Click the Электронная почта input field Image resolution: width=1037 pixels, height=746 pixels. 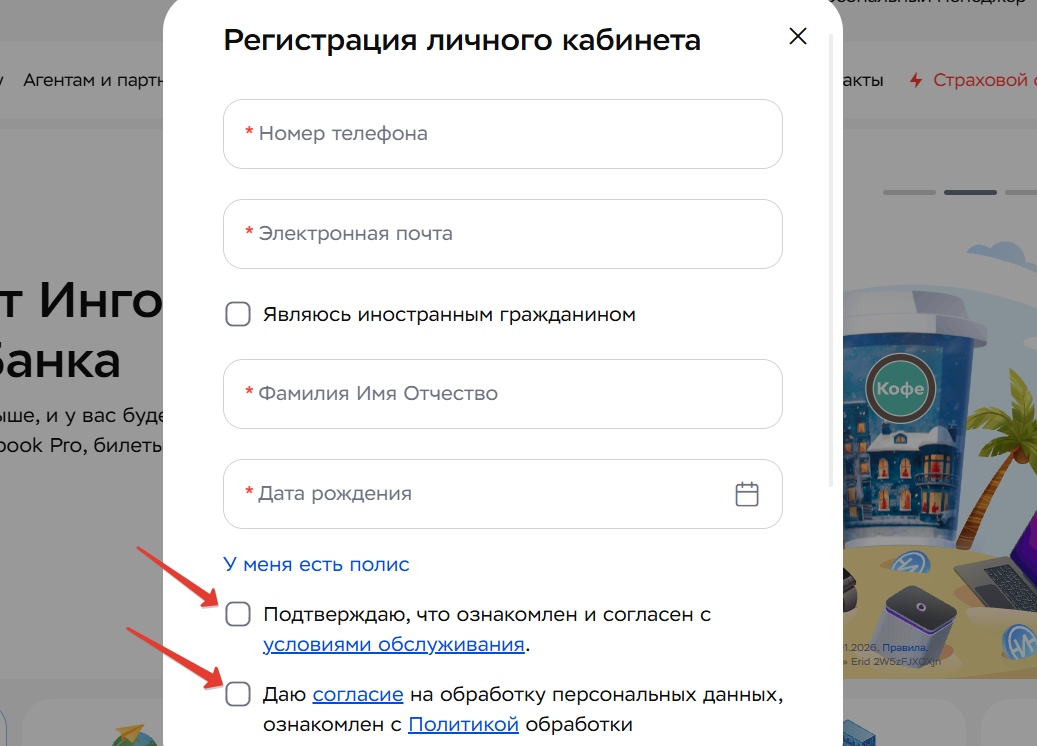(x=502, y=233)
